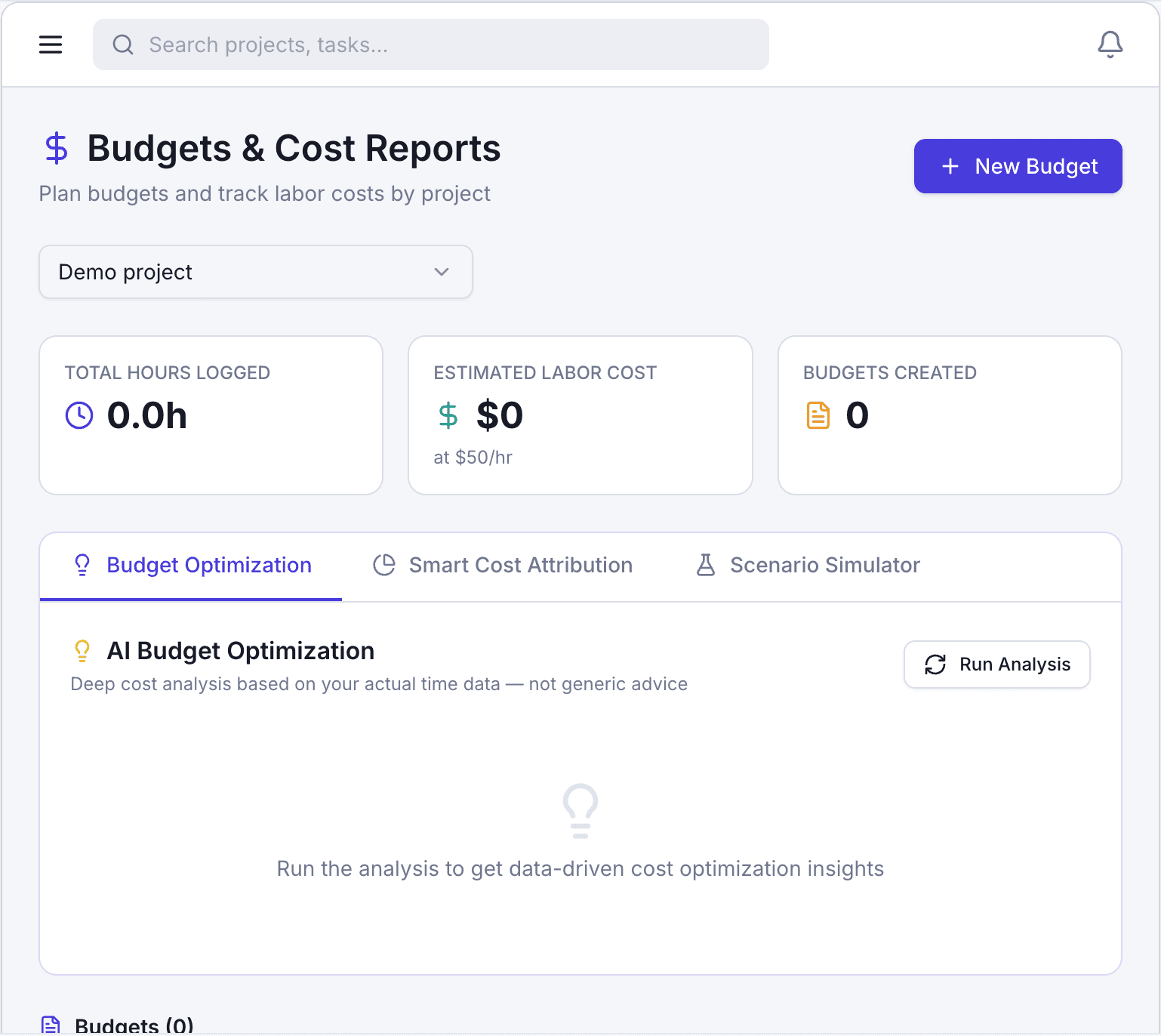Switch to the Smart Cost Attribution tab

(520, 564)
